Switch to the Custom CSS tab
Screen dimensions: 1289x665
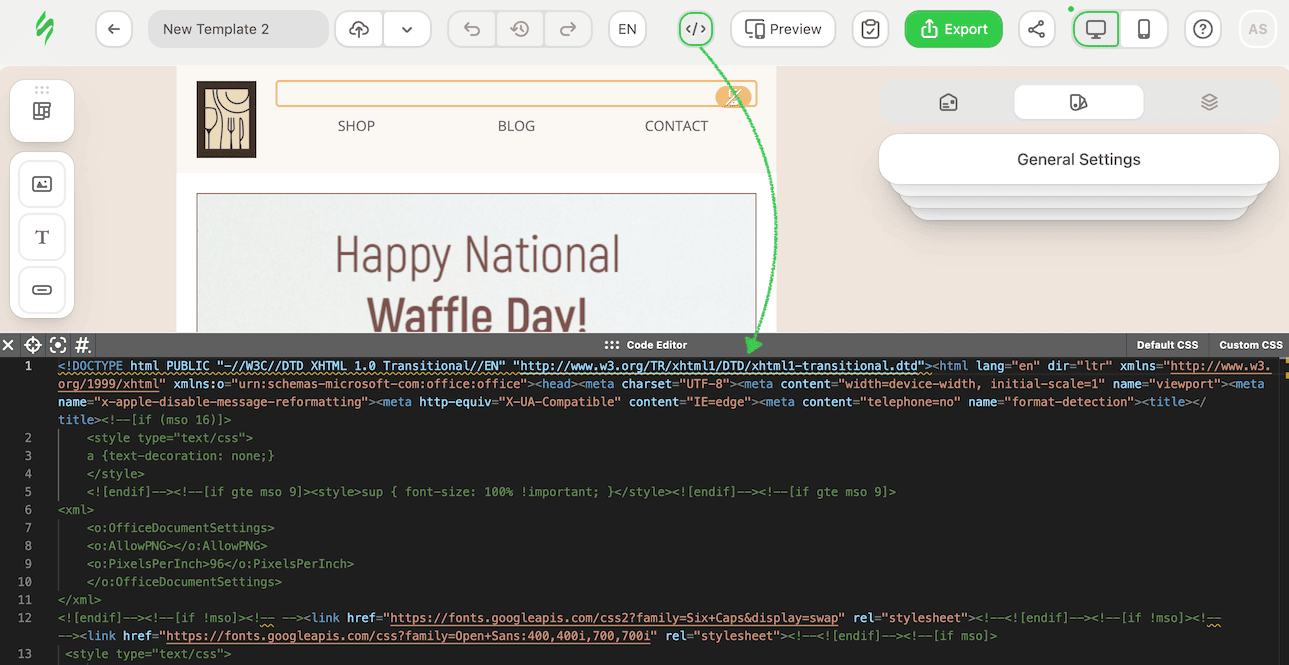(1250, 344)
